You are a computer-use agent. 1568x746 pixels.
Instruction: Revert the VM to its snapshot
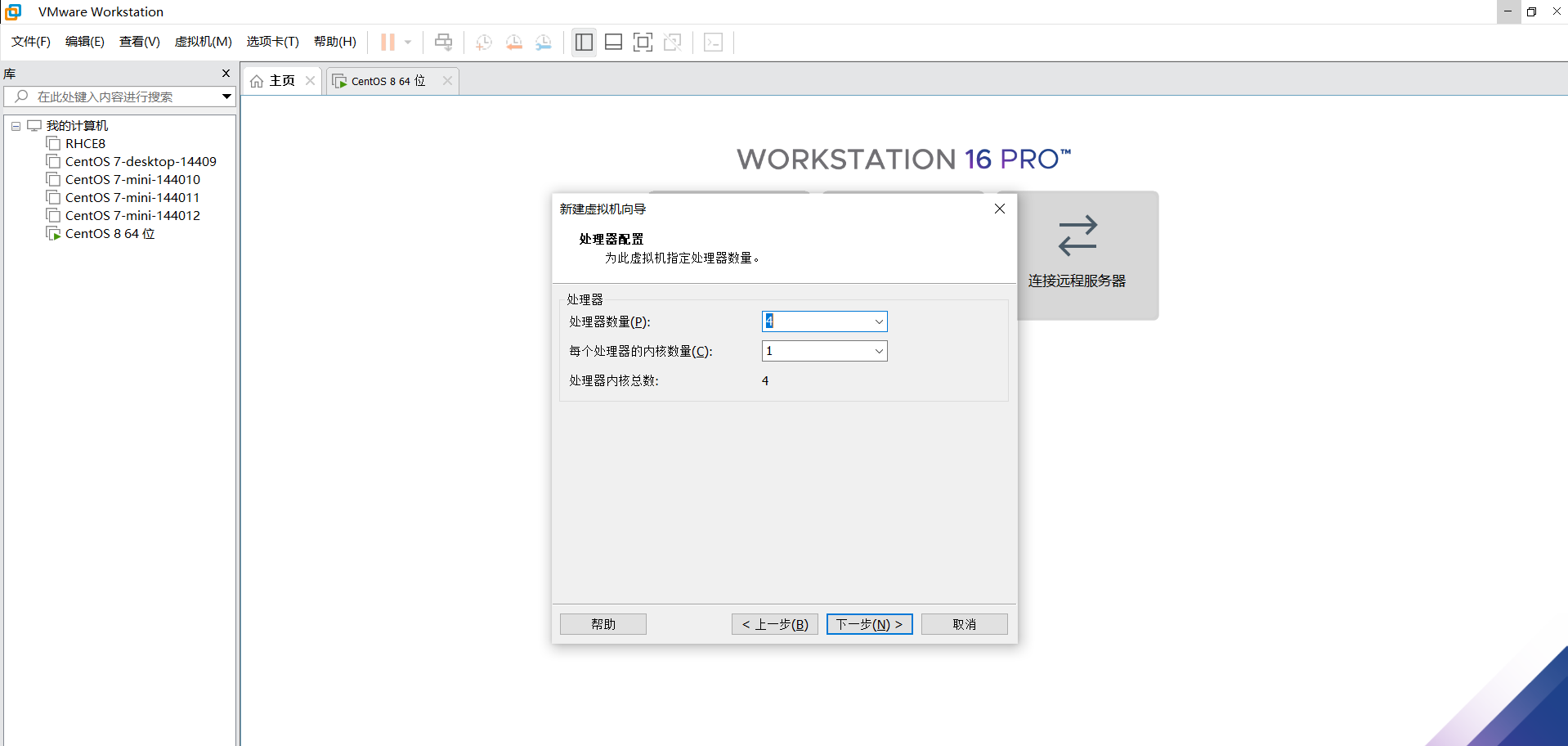pyautogui.click(x=514, y=42)
